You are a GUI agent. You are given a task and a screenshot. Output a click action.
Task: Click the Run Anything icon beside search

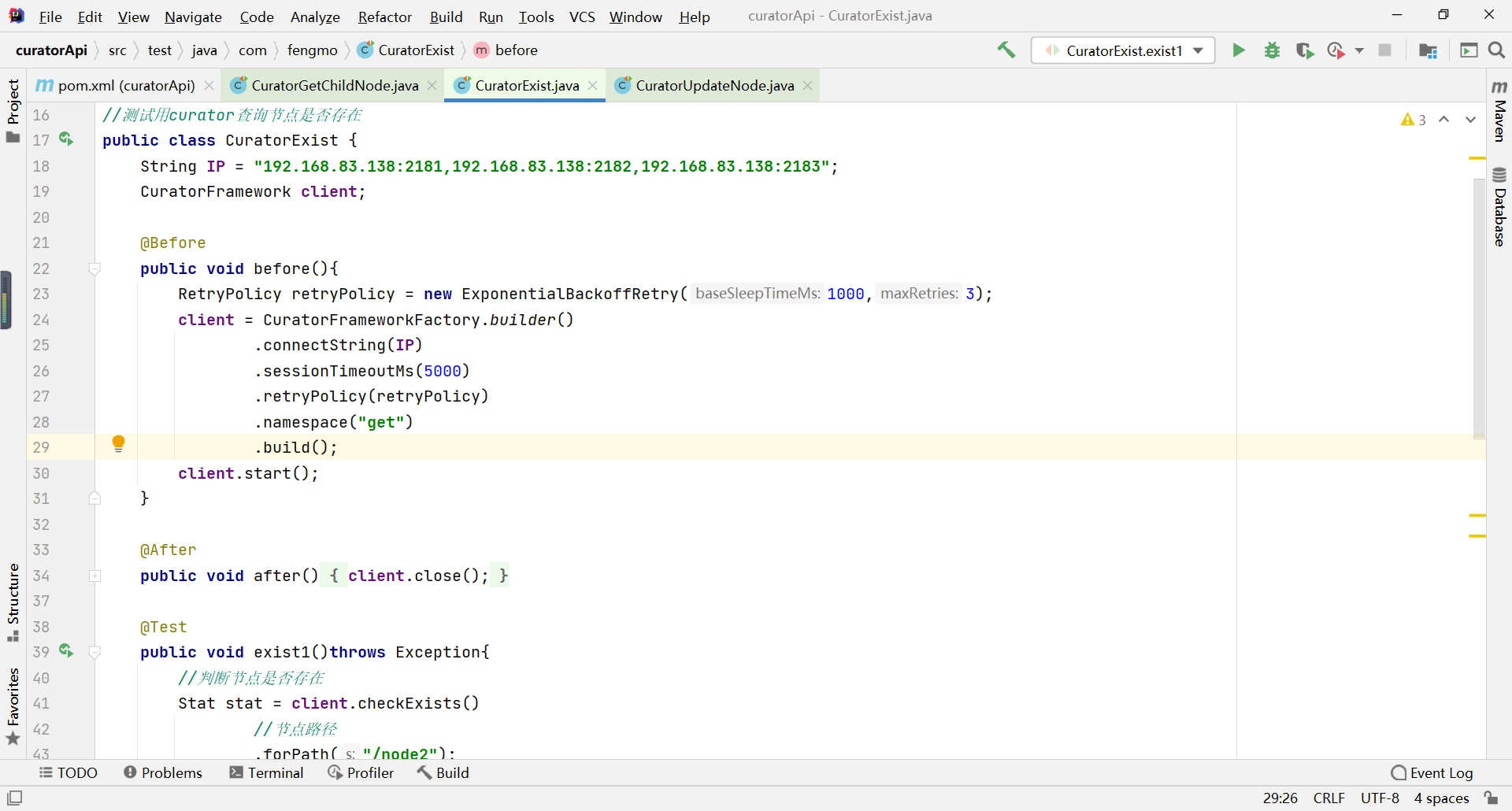point(1469,50)
